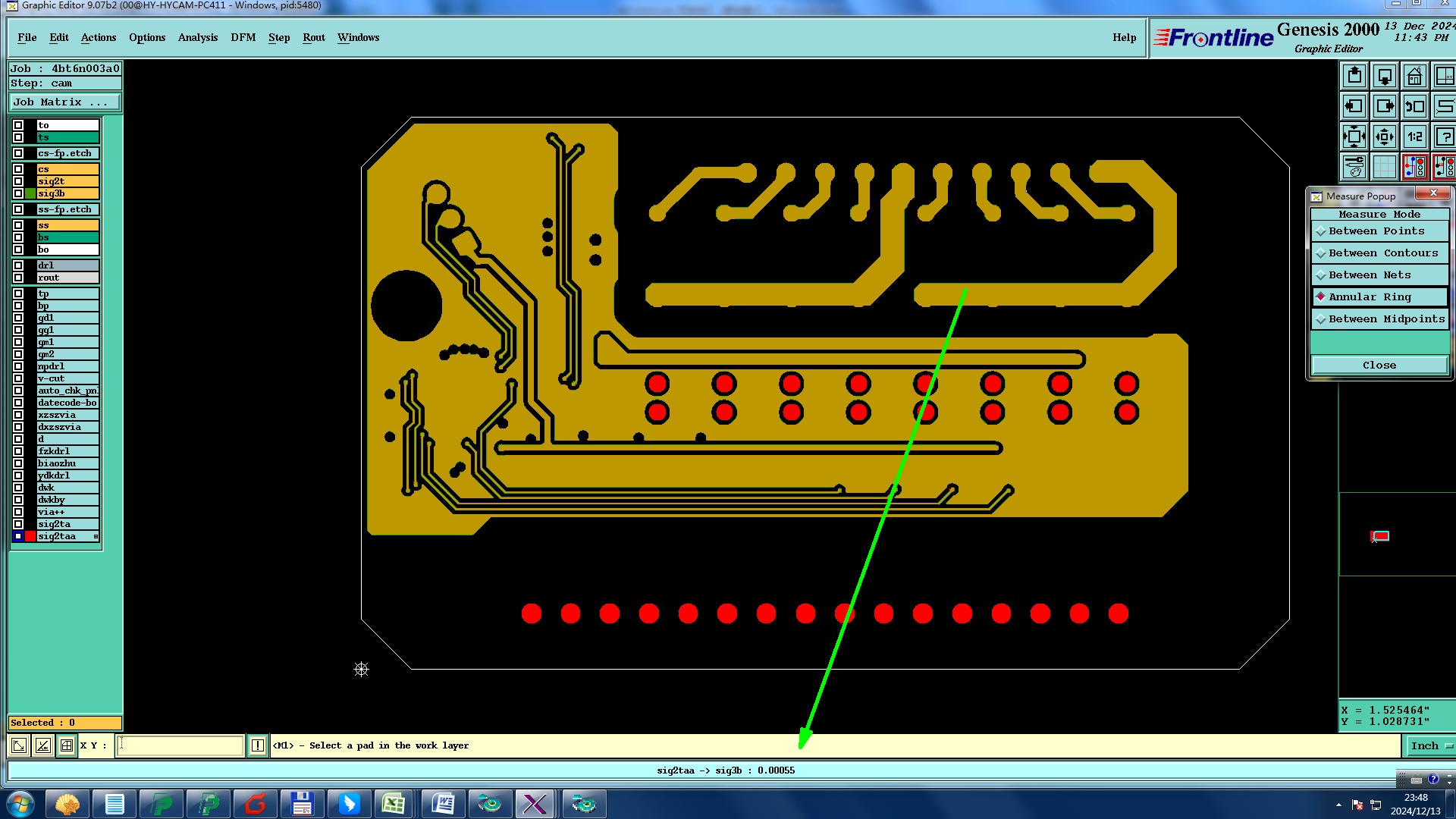Toggle the checkbox for layer sig3b

[18, 193]
